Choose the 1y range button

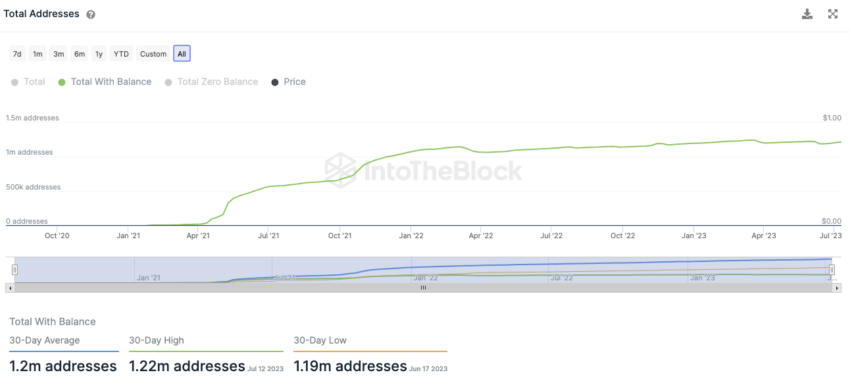click(x=99, y=54)
